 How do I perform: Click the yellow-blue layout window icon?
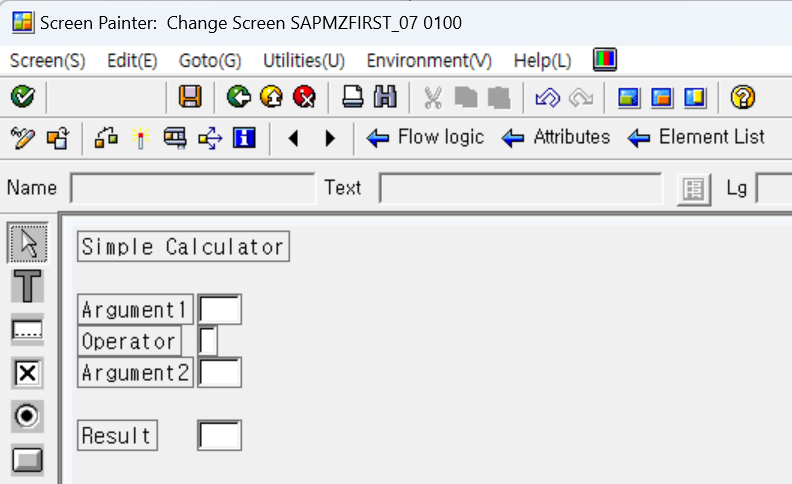click(695, 97)
